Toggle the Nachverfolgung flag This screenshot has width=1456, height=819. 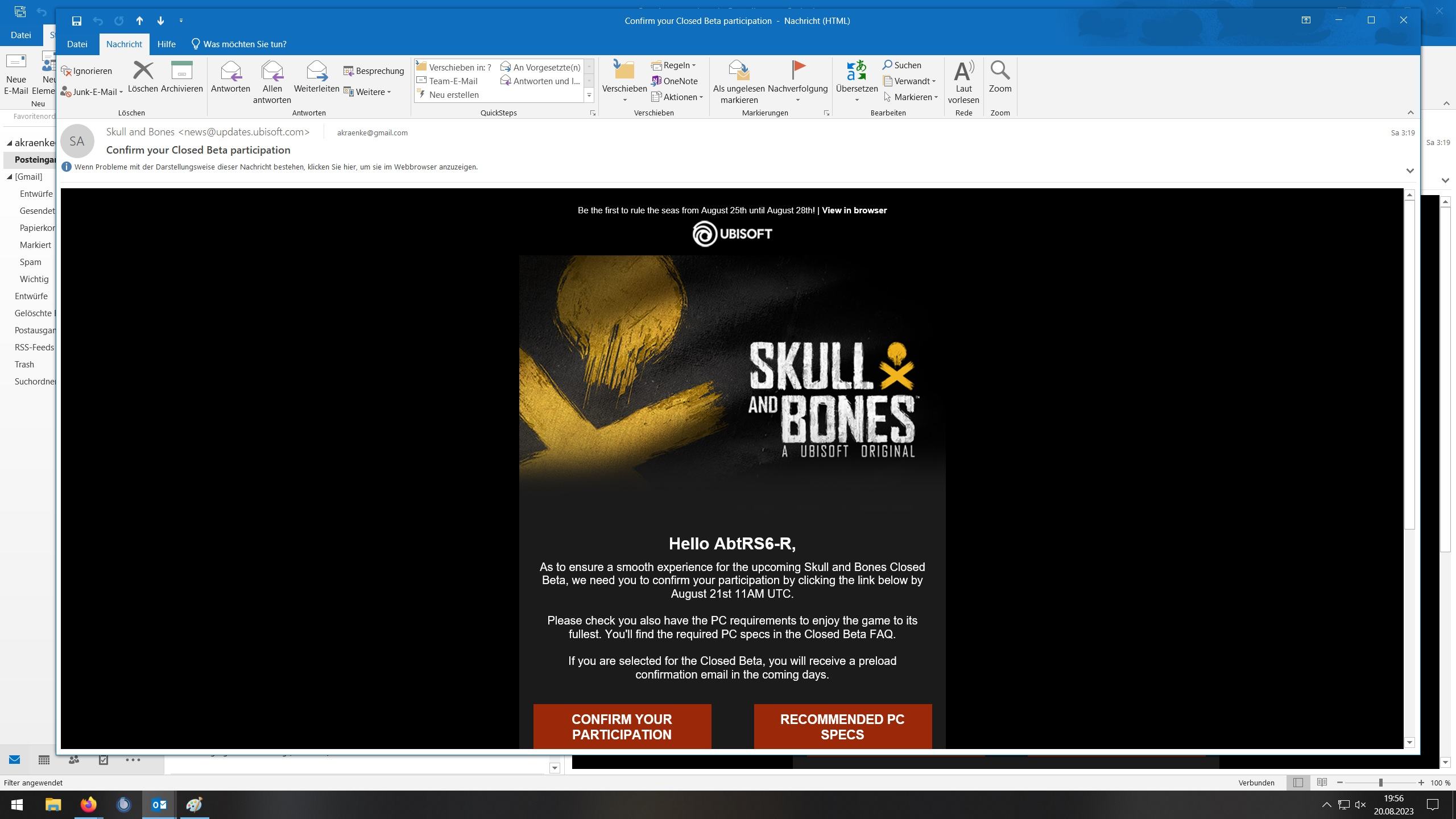[797, 71]
